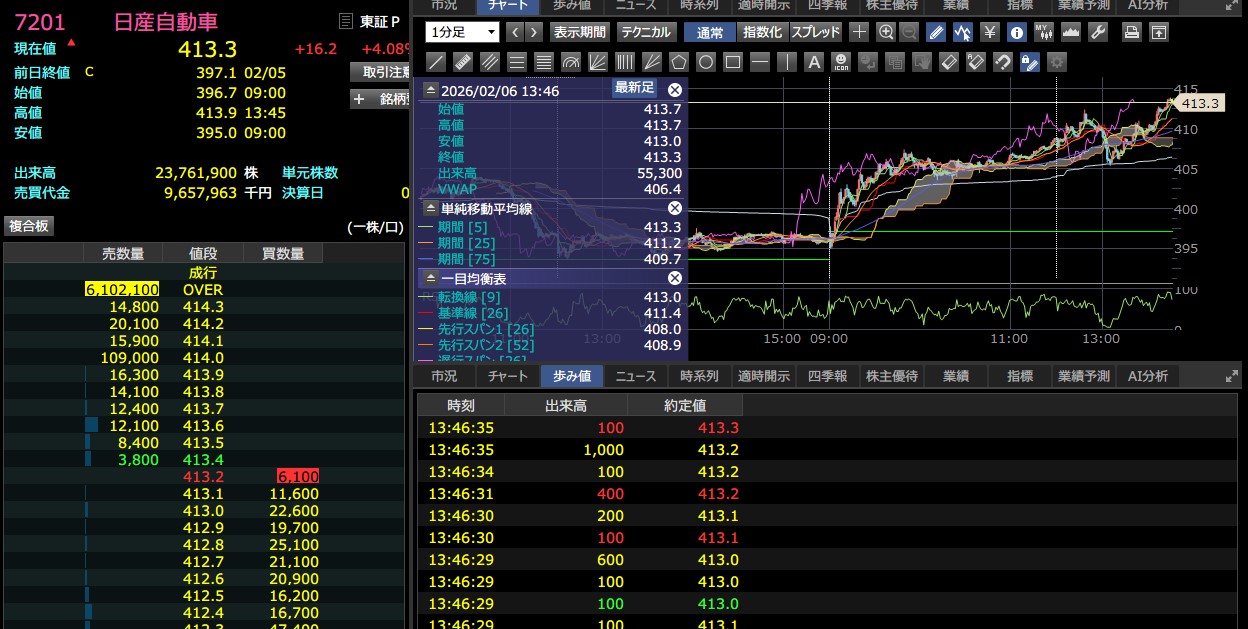Click the 表示期間 button
Viewport: 1248px width, 629px height.
click(579, 32)
